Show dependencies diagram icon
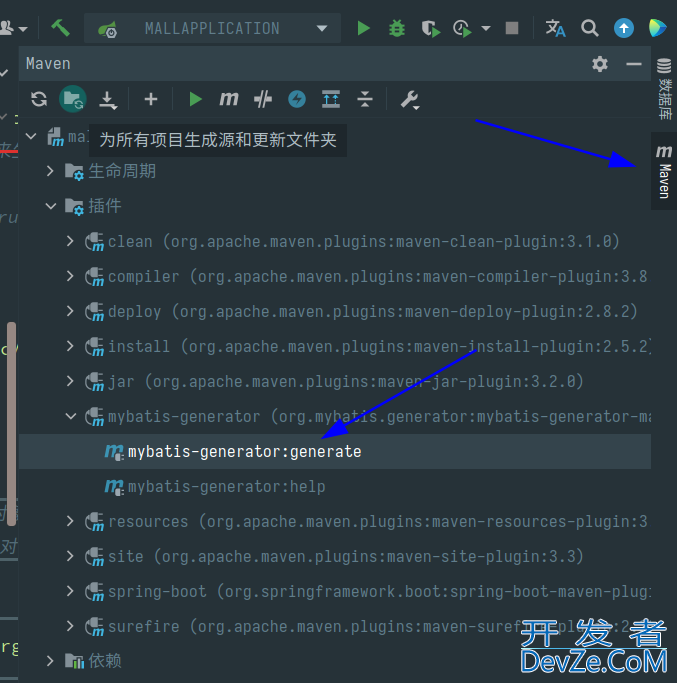 click(331, 99)
